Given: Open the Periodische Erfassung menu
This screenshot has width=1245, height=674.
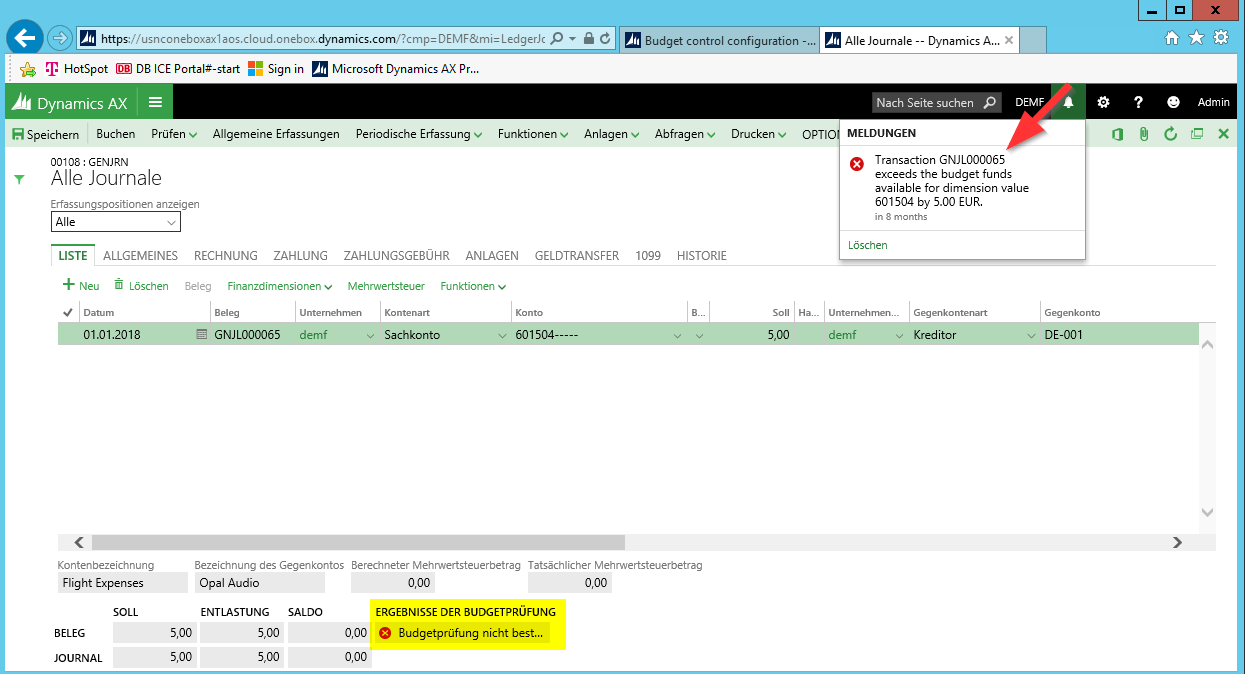Looking at the screenshot, I should pos(419,134).
